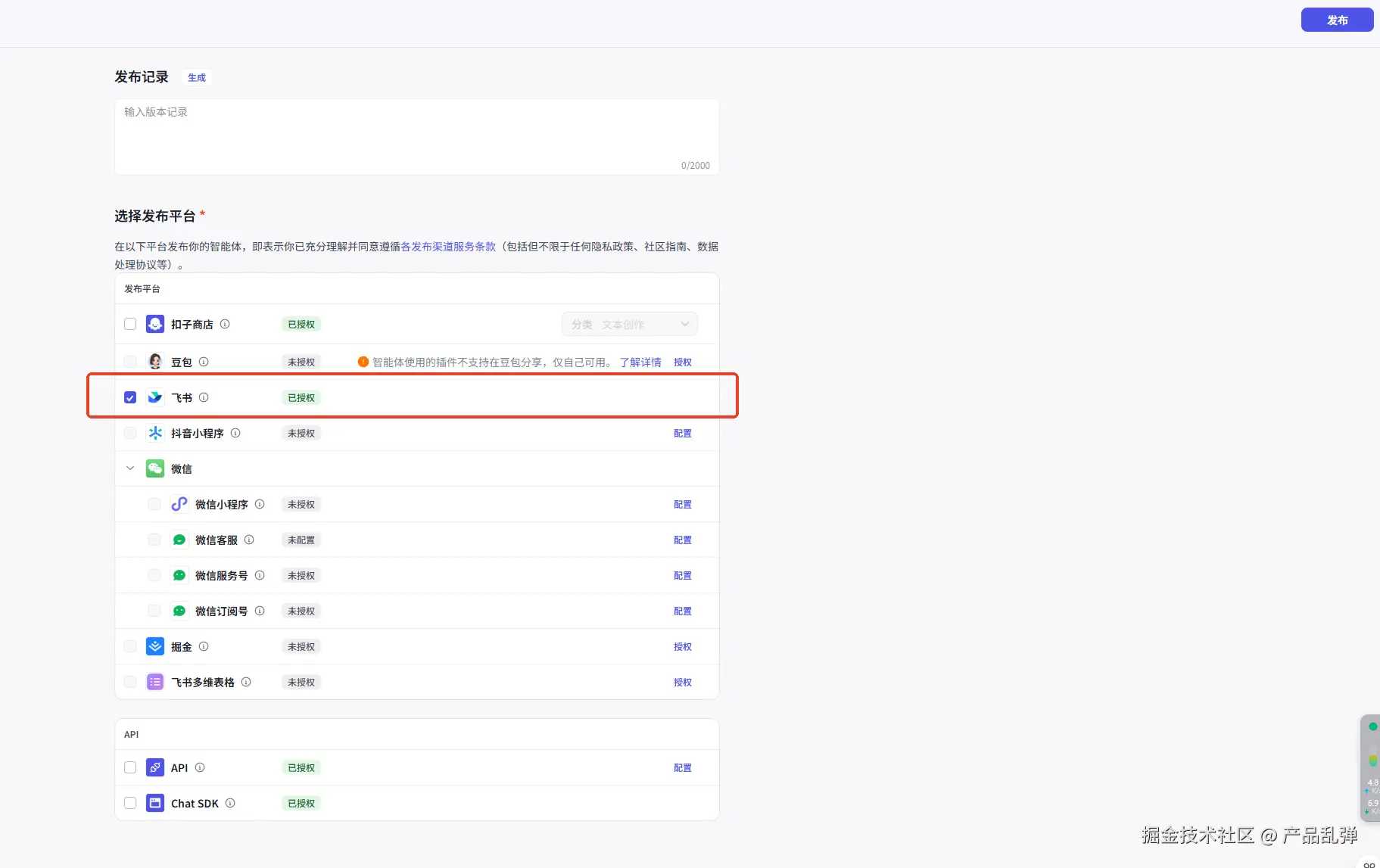Collapse the 微信 group chevron
1380x868 pixels.
130,468
